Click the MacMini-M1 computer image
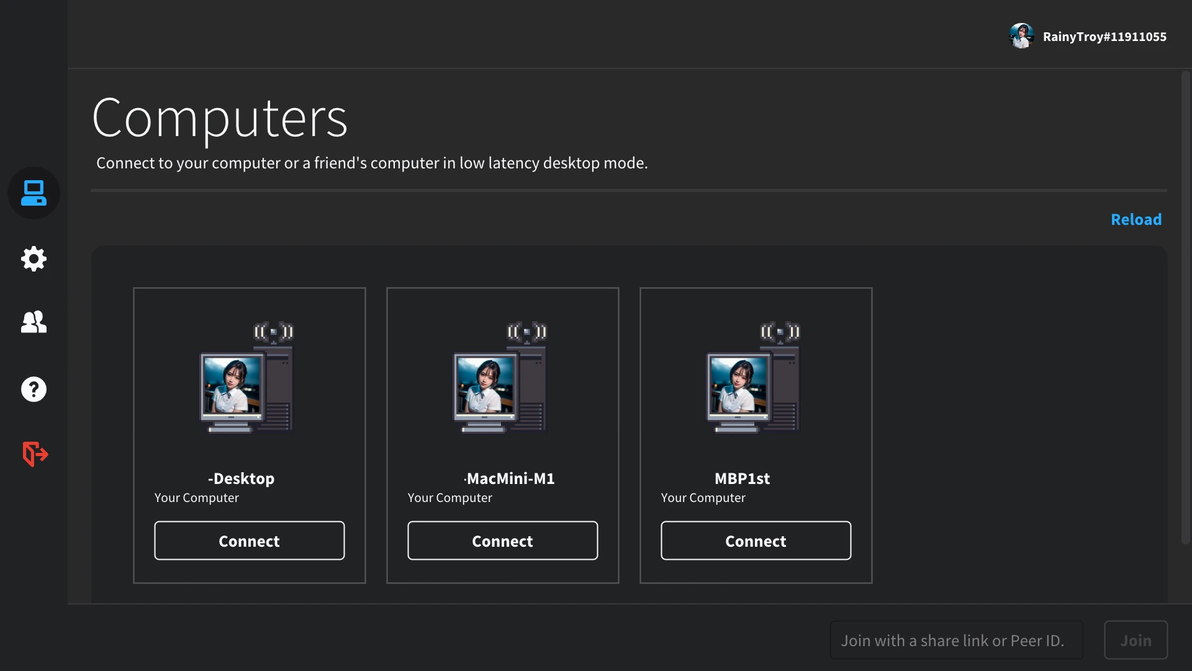Screen dimensions: 1192x671 pos(500,378)
